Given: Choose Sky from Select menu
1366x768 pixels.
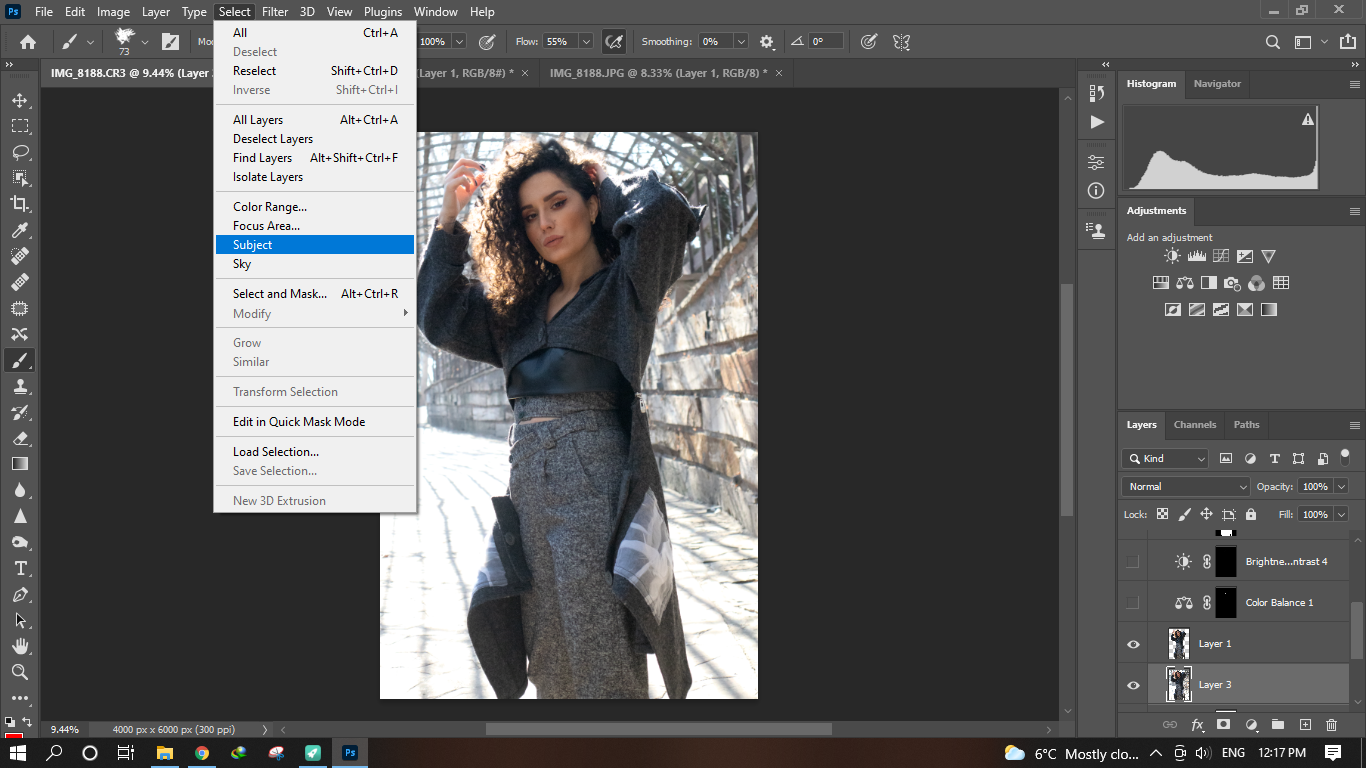Looking at the screenshot, I should click(x=315, y=264).
